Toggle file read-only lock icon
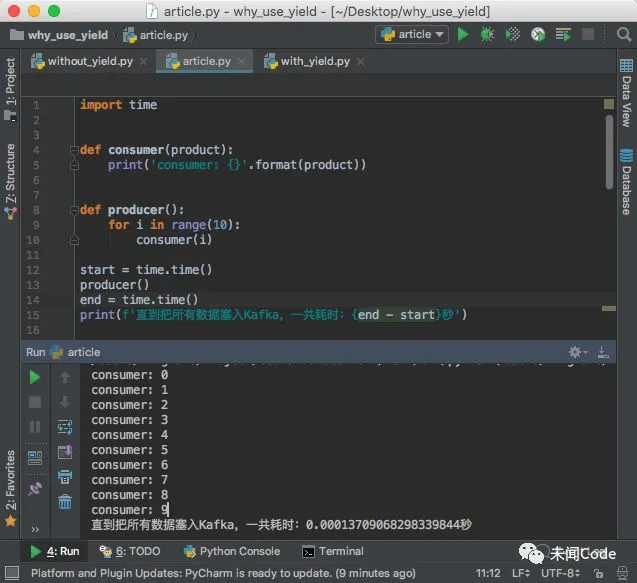 pos(598,573)
